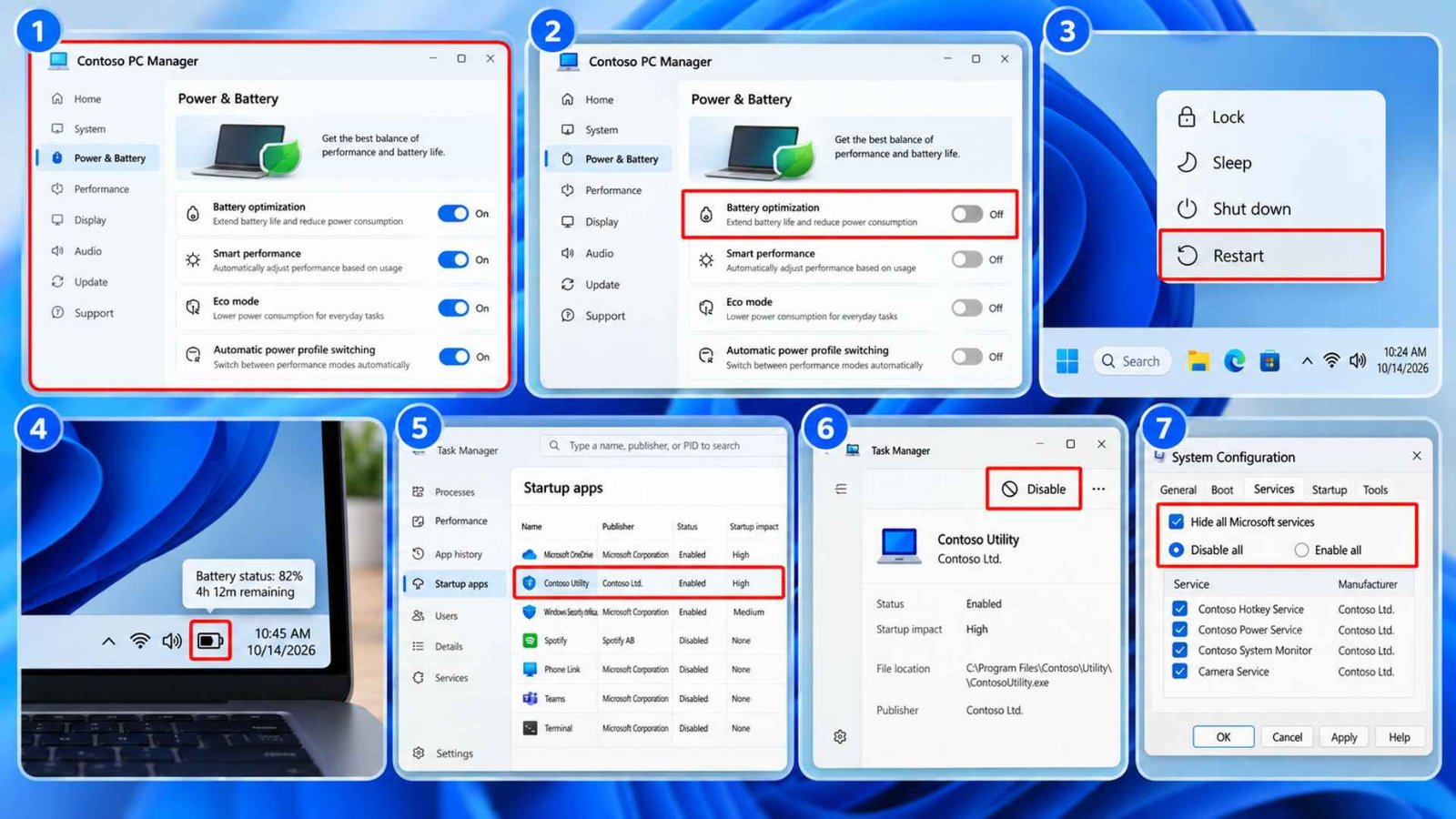This screenshot has width=1456, height=819.
Task: Open the hamburger navigation menu in Task Manager
Action: tap(841, 489)
